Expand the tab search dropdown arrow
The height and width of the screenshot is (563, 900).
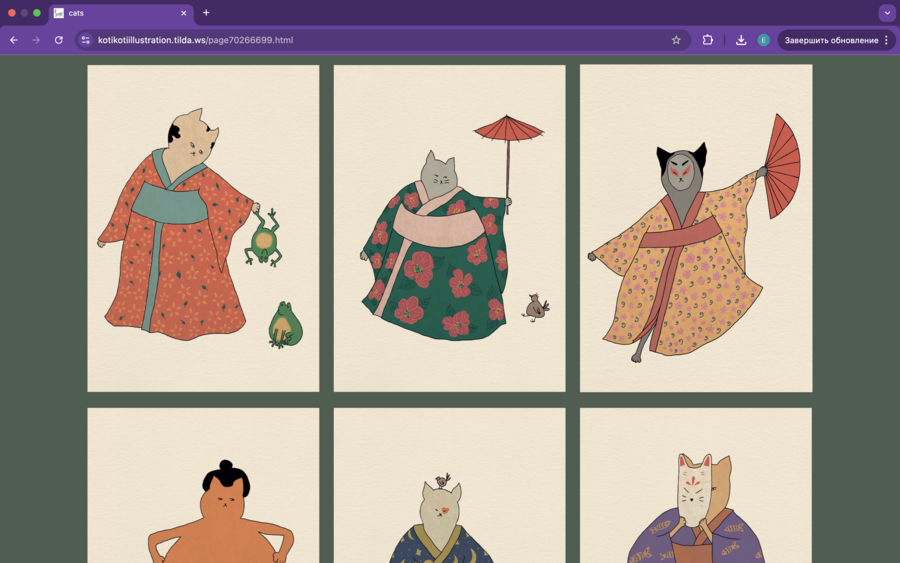point(887,13)
